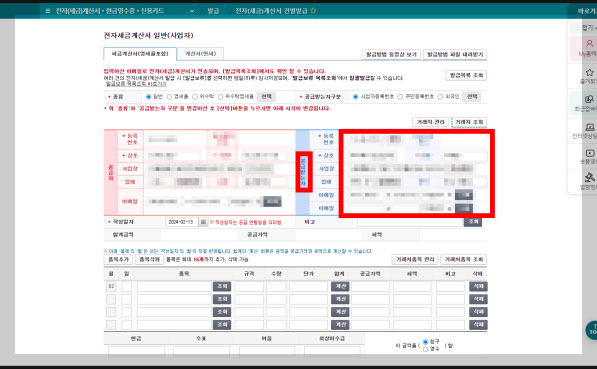This screenshot has height=369, width=597.
Task: Select the 위수탁 type radio button
Action: [x=195, y=97]
